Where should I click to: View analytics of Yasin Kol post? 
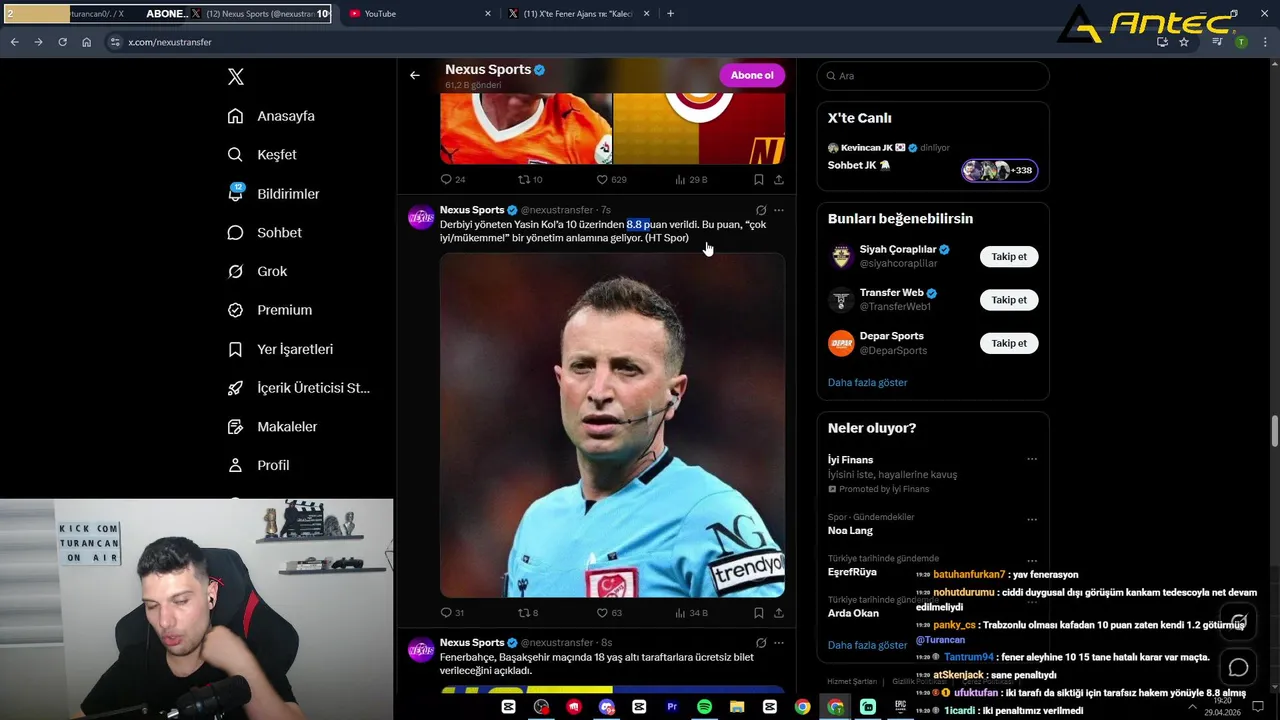[691, 613]
